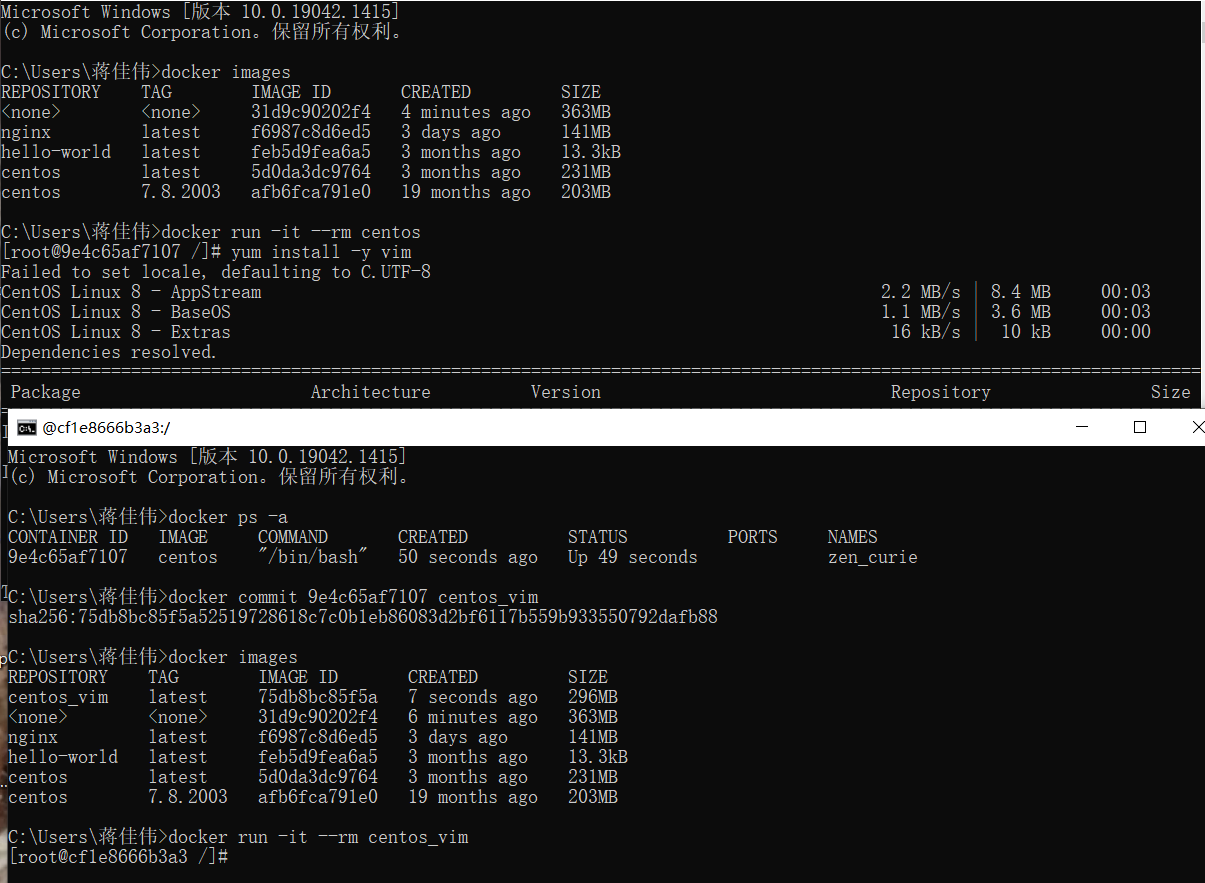
Task: Click the CONTAINER ID column header
Action: point(68,537)
